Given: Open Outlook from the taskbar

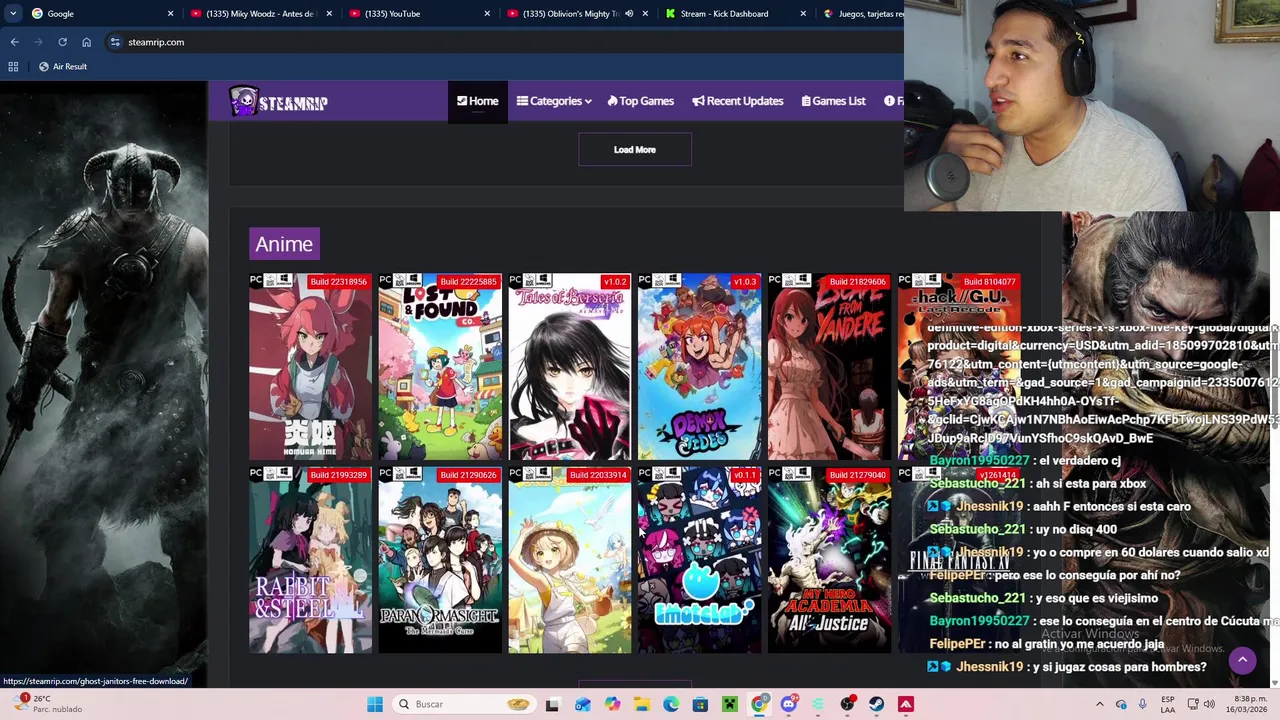Looking at the screenshot, I should [x=582, y=704].
